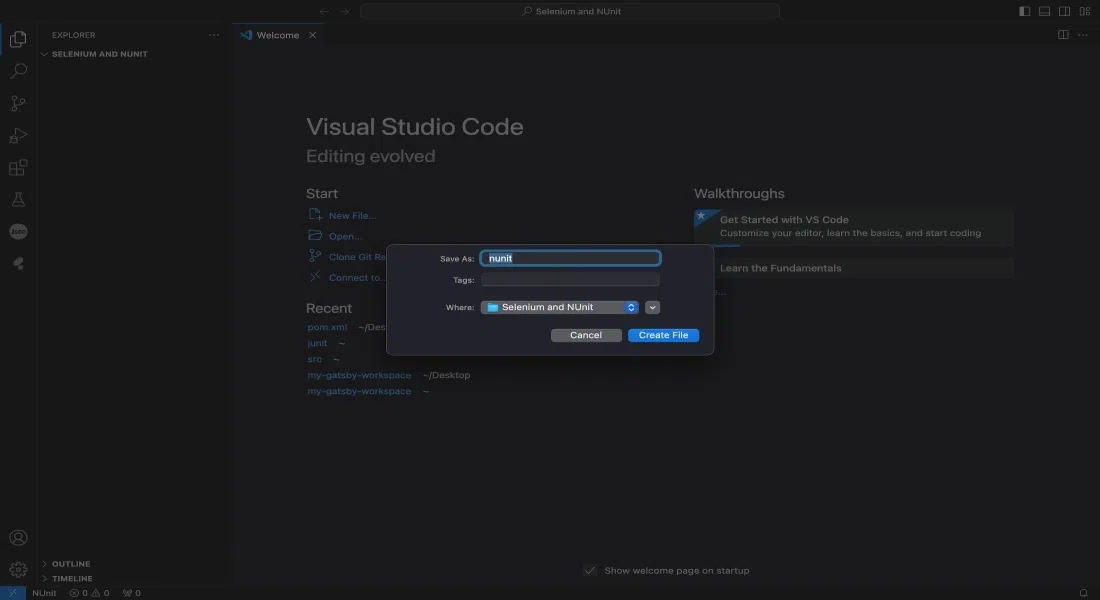Open recent junit entry
Screen dimensions: 1100x600
(x=317, y=343)
